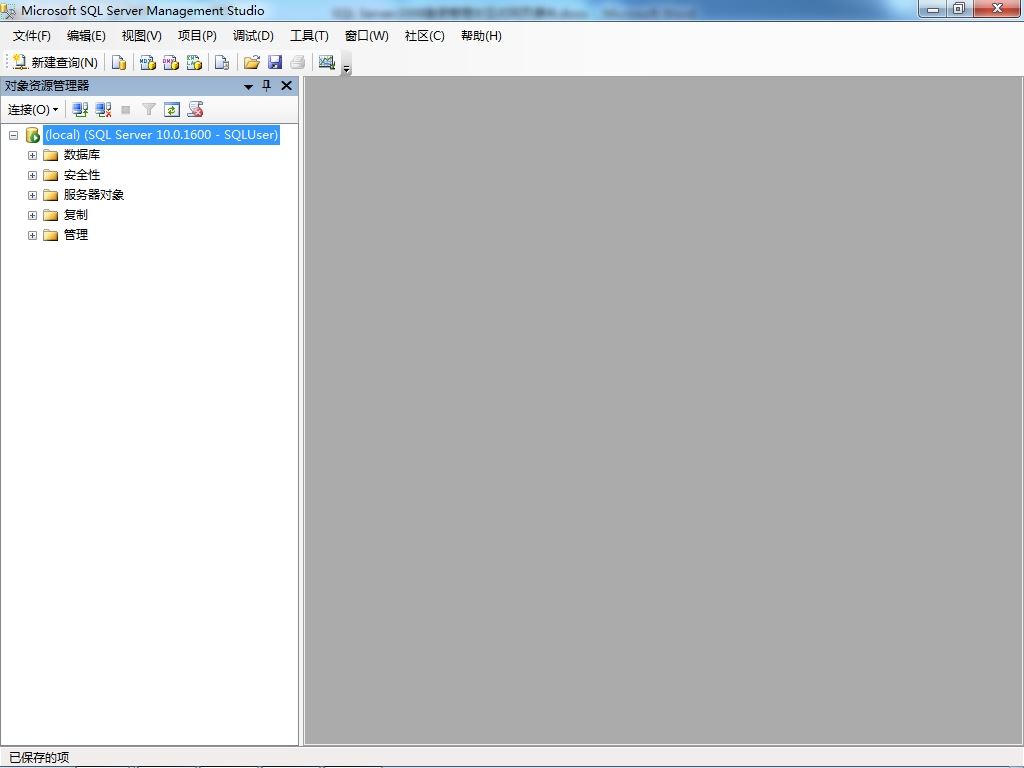The width and height of the screenshot is (1024, 768).
Task: Expand the 安全性 folder
Action: [x=32, y=175]
